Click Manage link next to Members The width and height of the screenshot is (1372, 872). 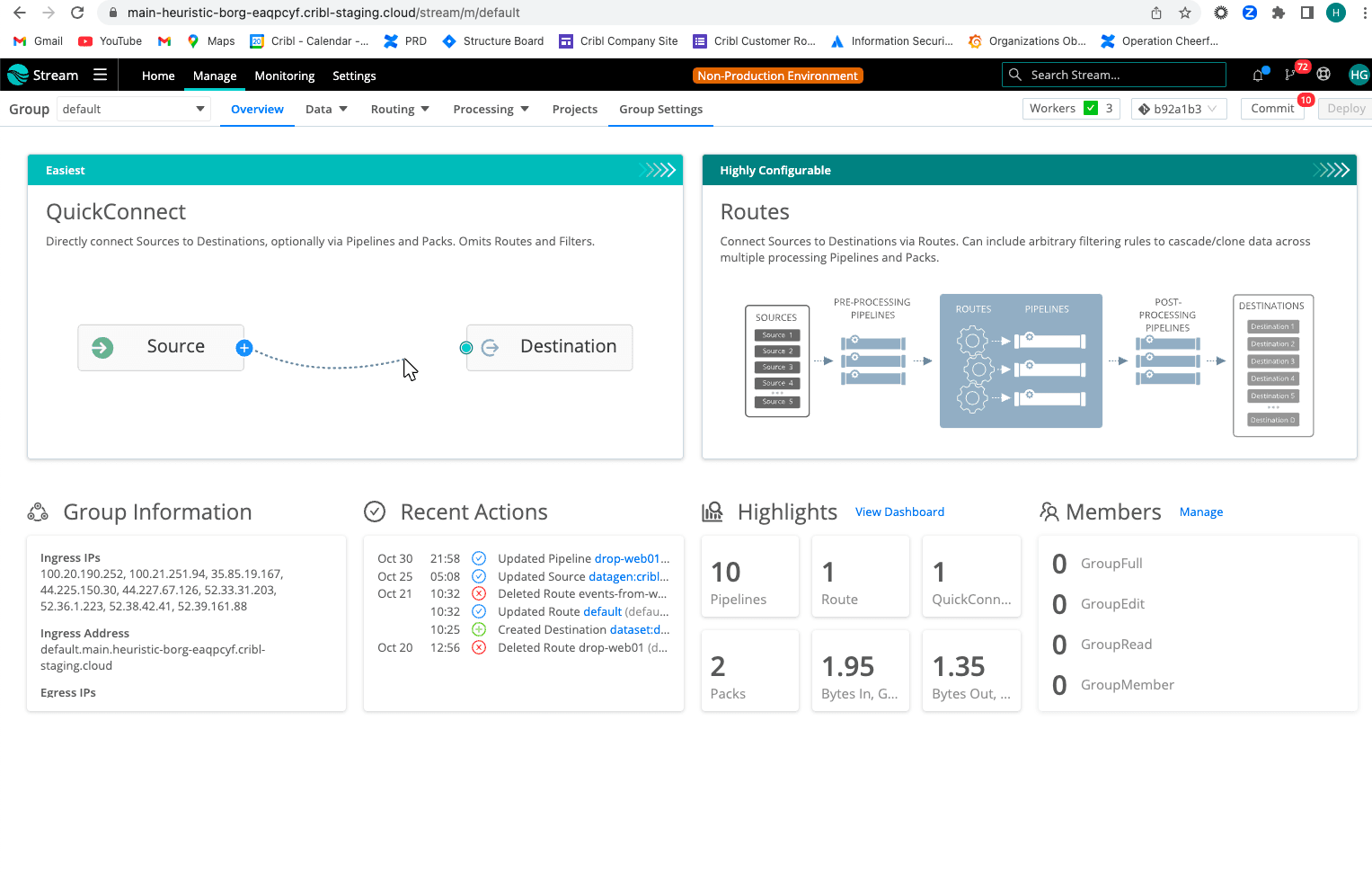pyautogui.click(x=1200, y=512)
